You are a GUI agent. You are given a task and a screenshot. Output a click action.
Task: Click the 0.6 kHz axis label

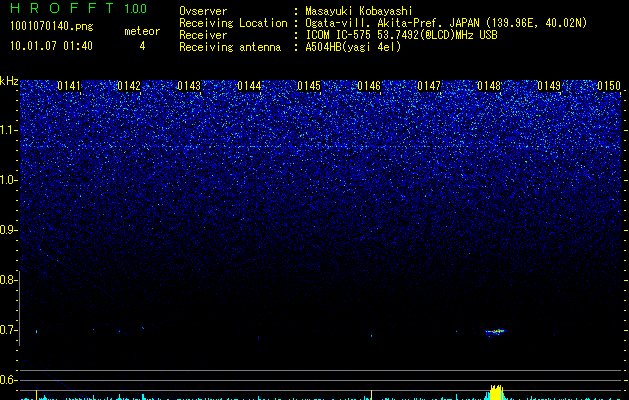[7, 380]
